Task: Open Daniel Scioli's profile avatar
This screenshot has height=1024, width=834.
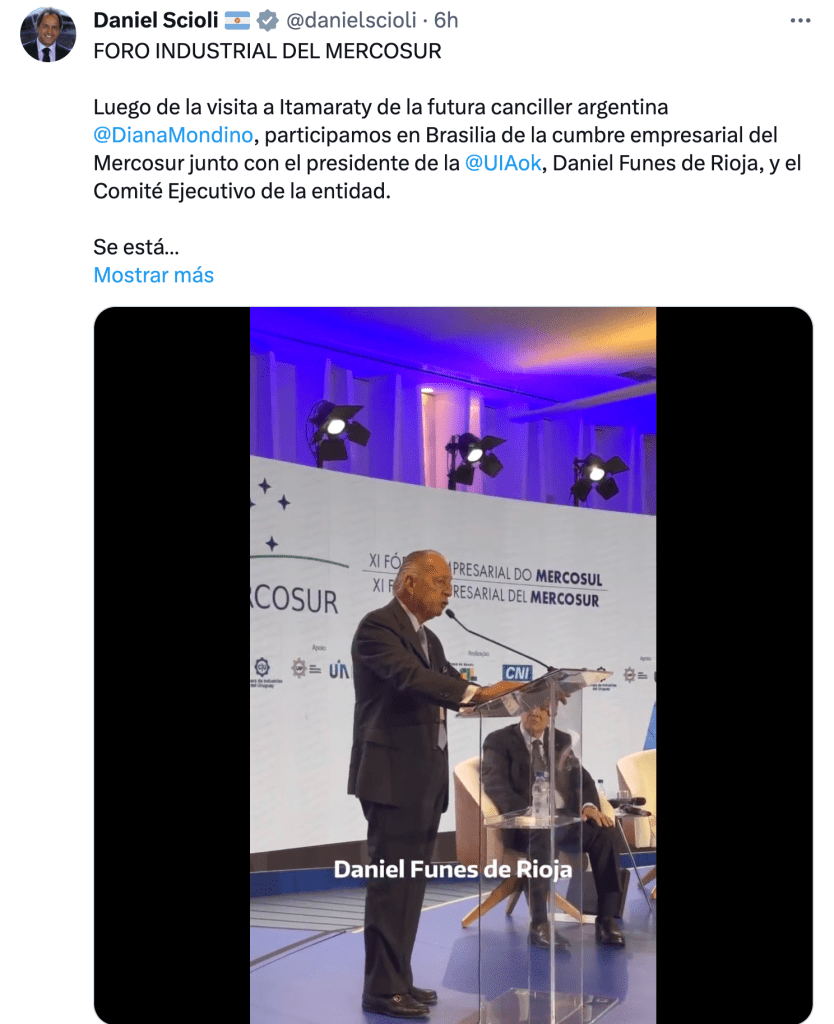Action: [48, 34]
